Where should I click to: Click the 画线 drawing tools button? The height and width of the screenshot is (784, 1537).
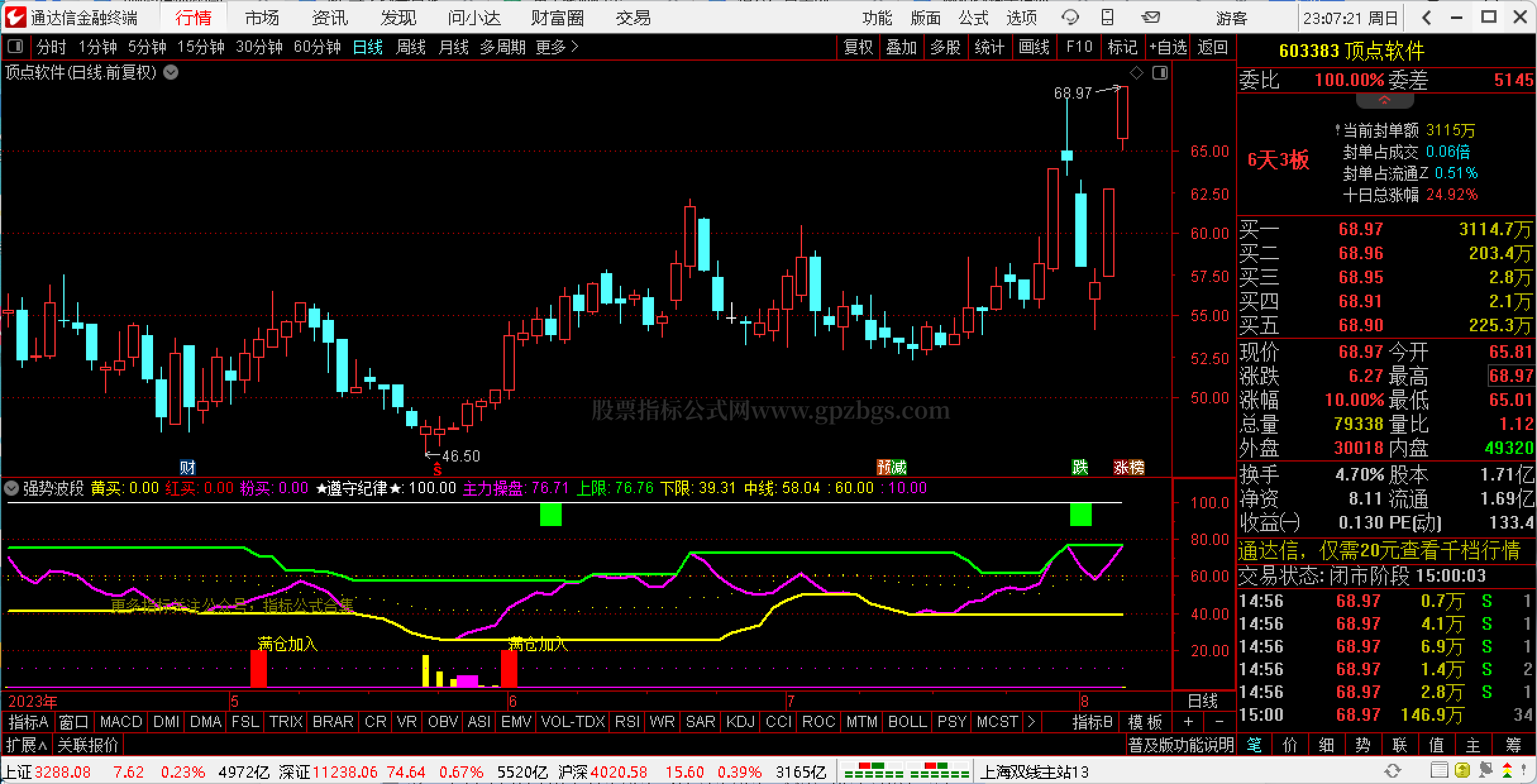pyautogui.click(x=1034, y=47)
